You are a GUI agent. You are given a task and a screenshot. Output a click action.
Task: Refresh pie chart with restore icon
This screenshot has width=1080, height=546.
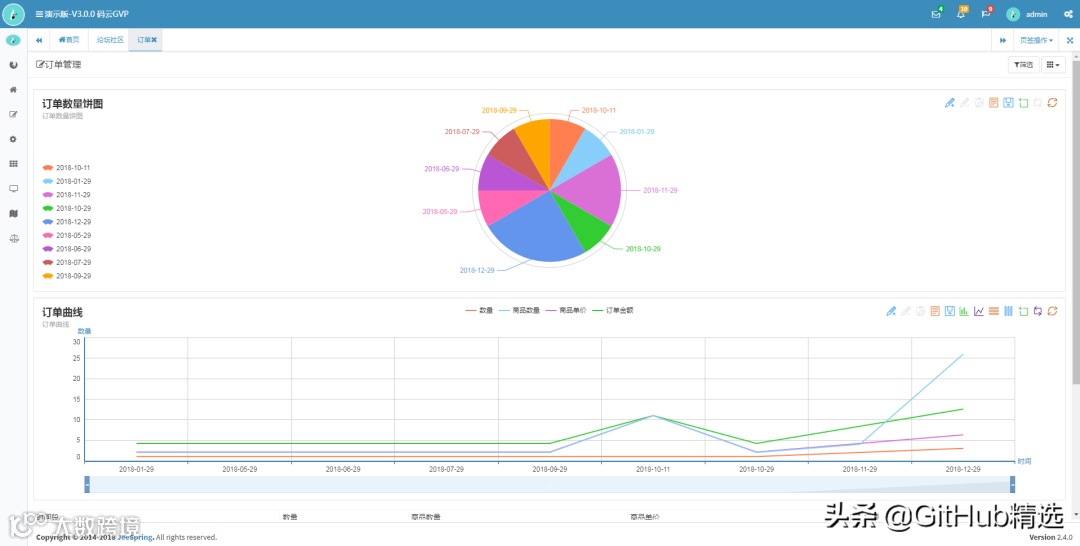(x=1052, y=103)
